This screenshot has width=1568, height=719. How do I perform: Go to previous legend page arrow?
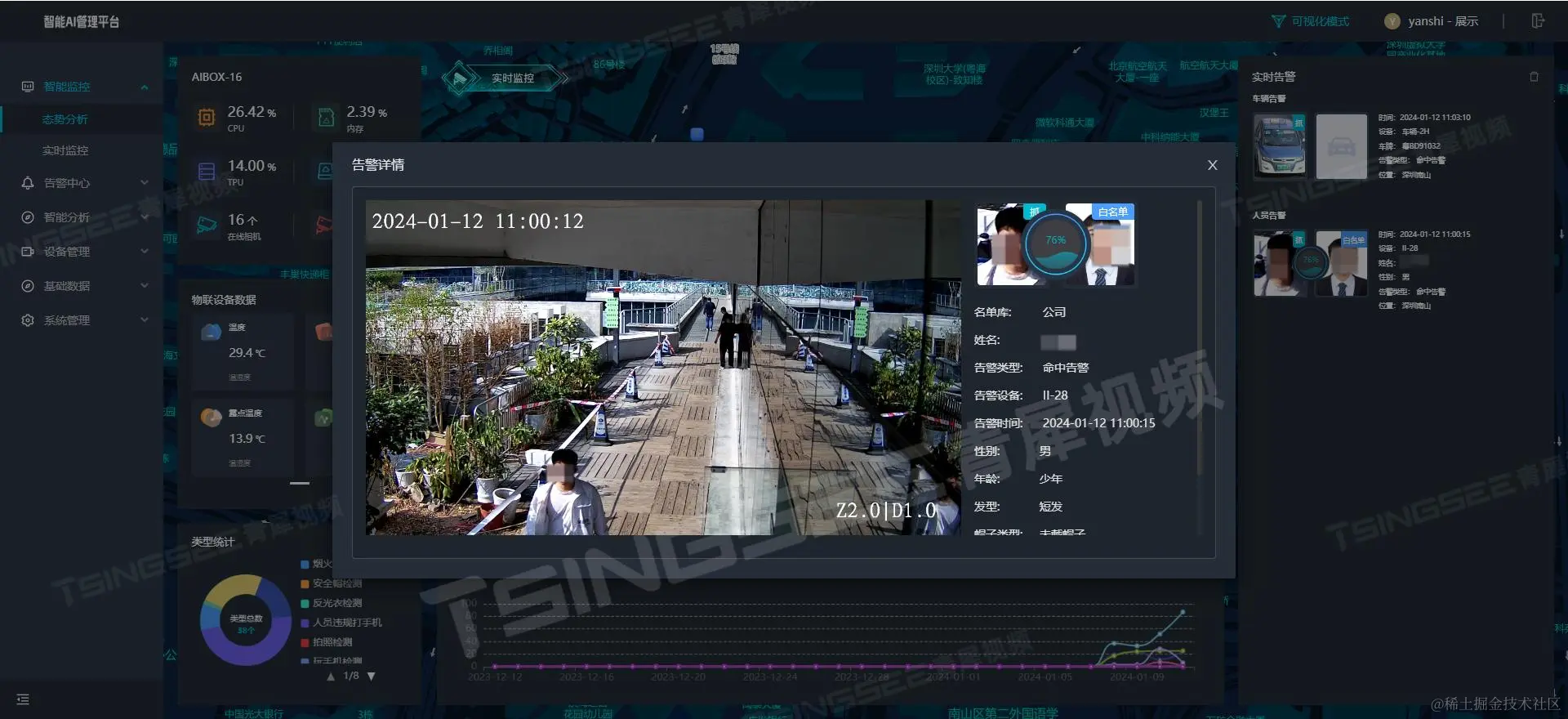coord(331,677)
